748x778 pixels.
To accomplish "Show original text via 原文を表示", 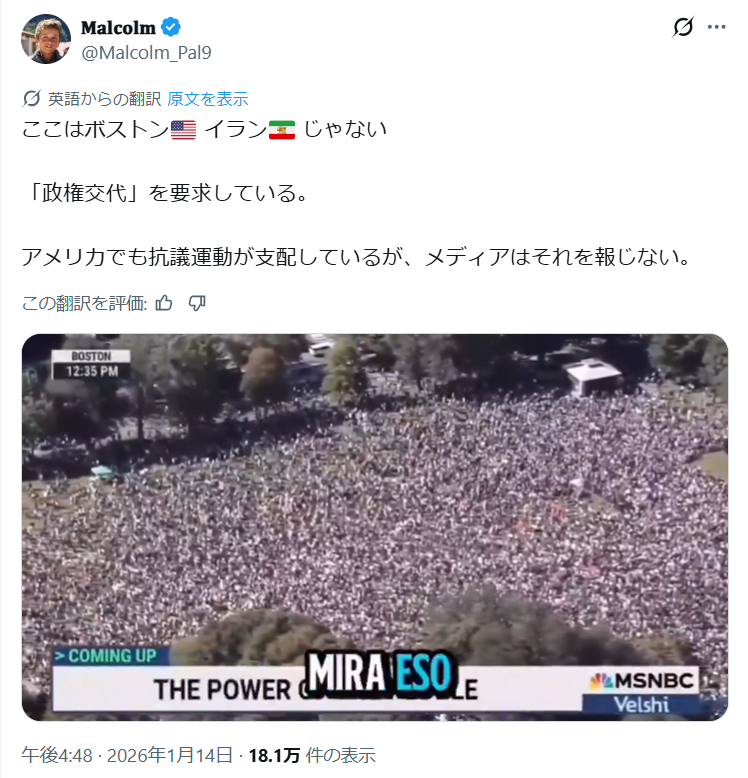I will (207, 99).
